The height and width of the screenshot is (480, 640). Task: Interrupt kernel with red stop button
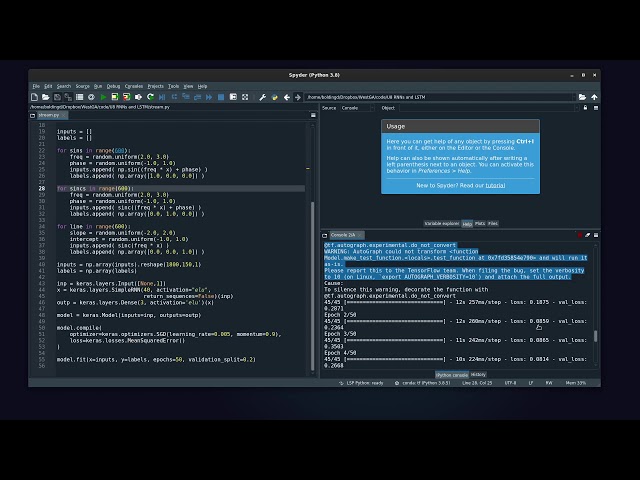(x=580, y=235)
